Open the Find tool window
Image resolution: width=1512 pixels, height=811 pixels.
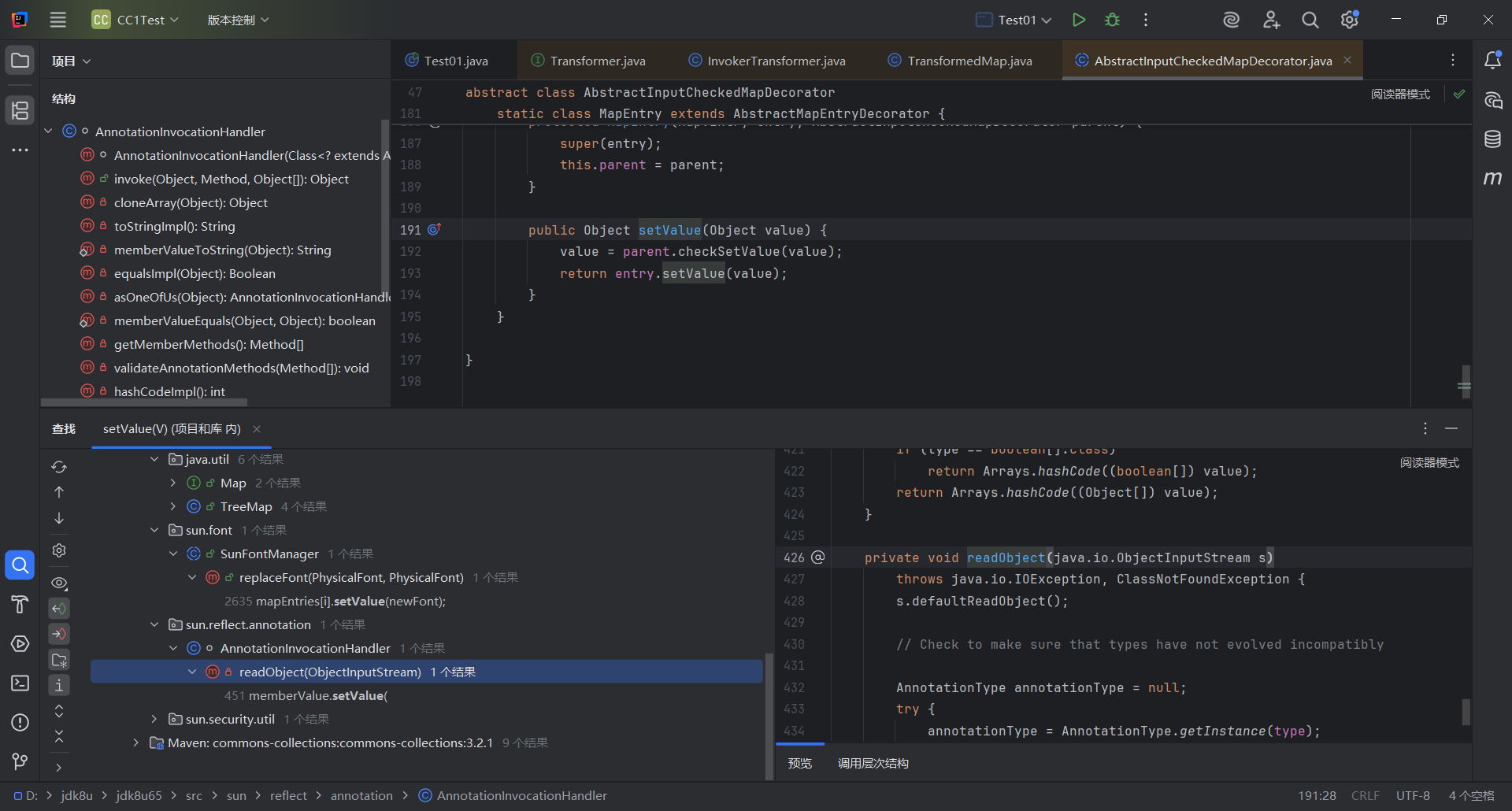20,565
